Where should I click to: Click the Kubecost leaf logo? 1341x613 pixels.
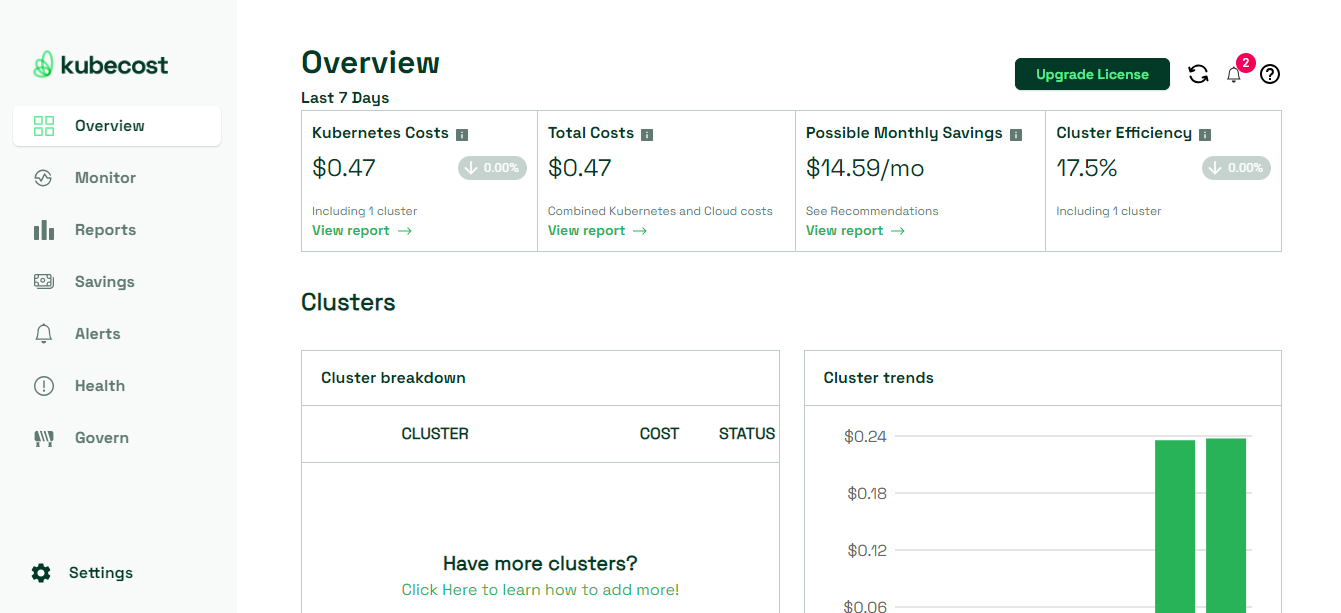(44, 64)
